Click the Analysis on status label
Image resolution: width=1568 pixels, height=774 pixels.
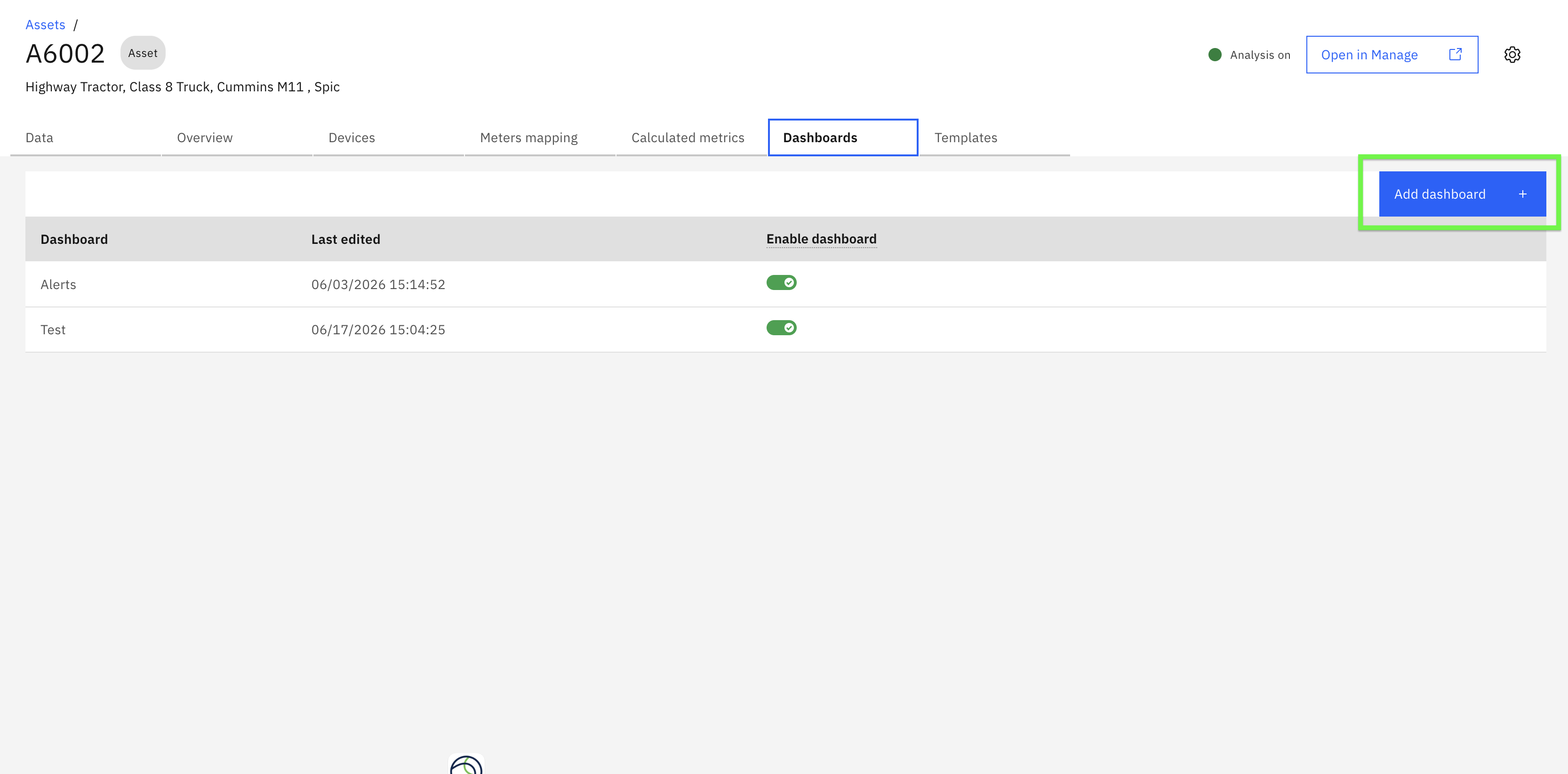1260,55
